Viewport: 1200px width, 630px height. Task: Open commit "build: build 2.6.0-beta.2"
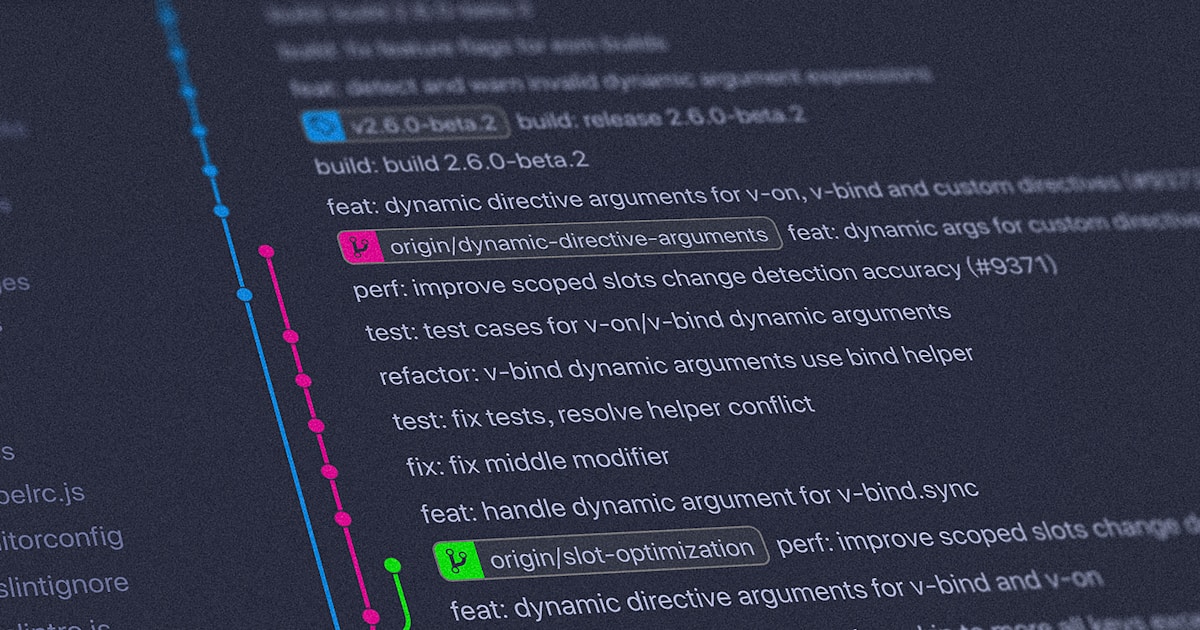point(451,161)
